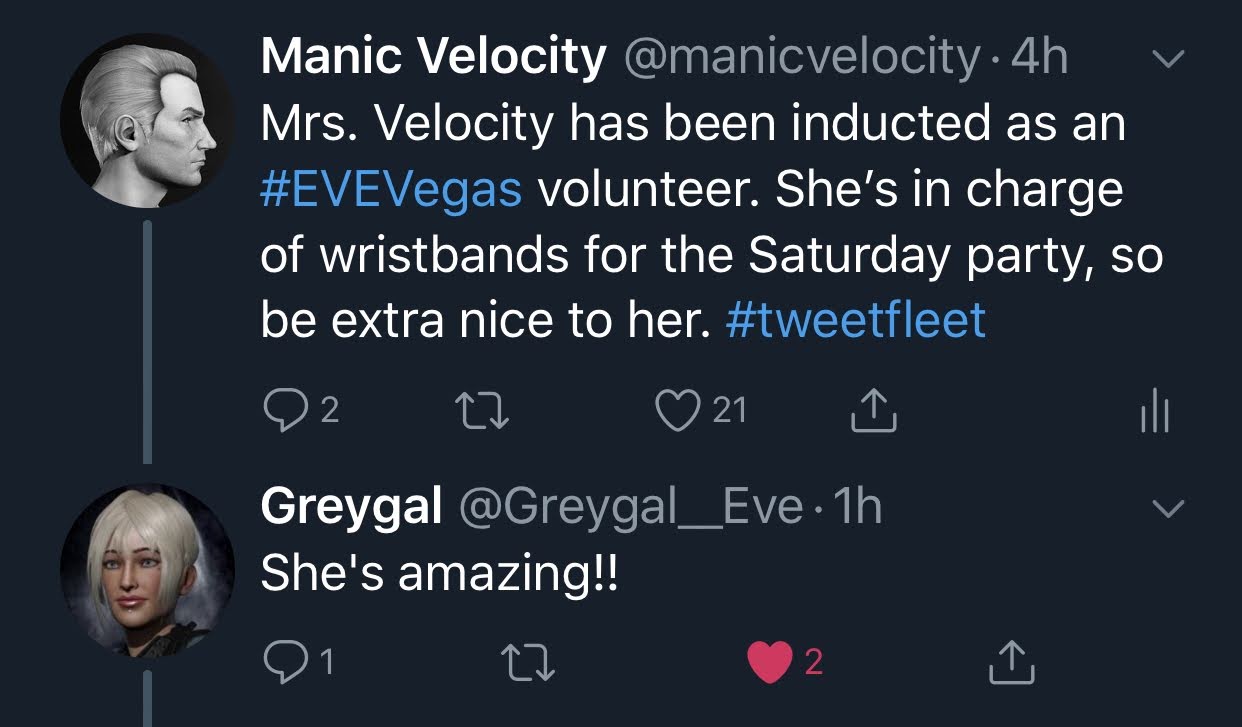This screenshot has height=727, width=1242.
Task: Retweet Greygal's reply
Action: [526, 661]
